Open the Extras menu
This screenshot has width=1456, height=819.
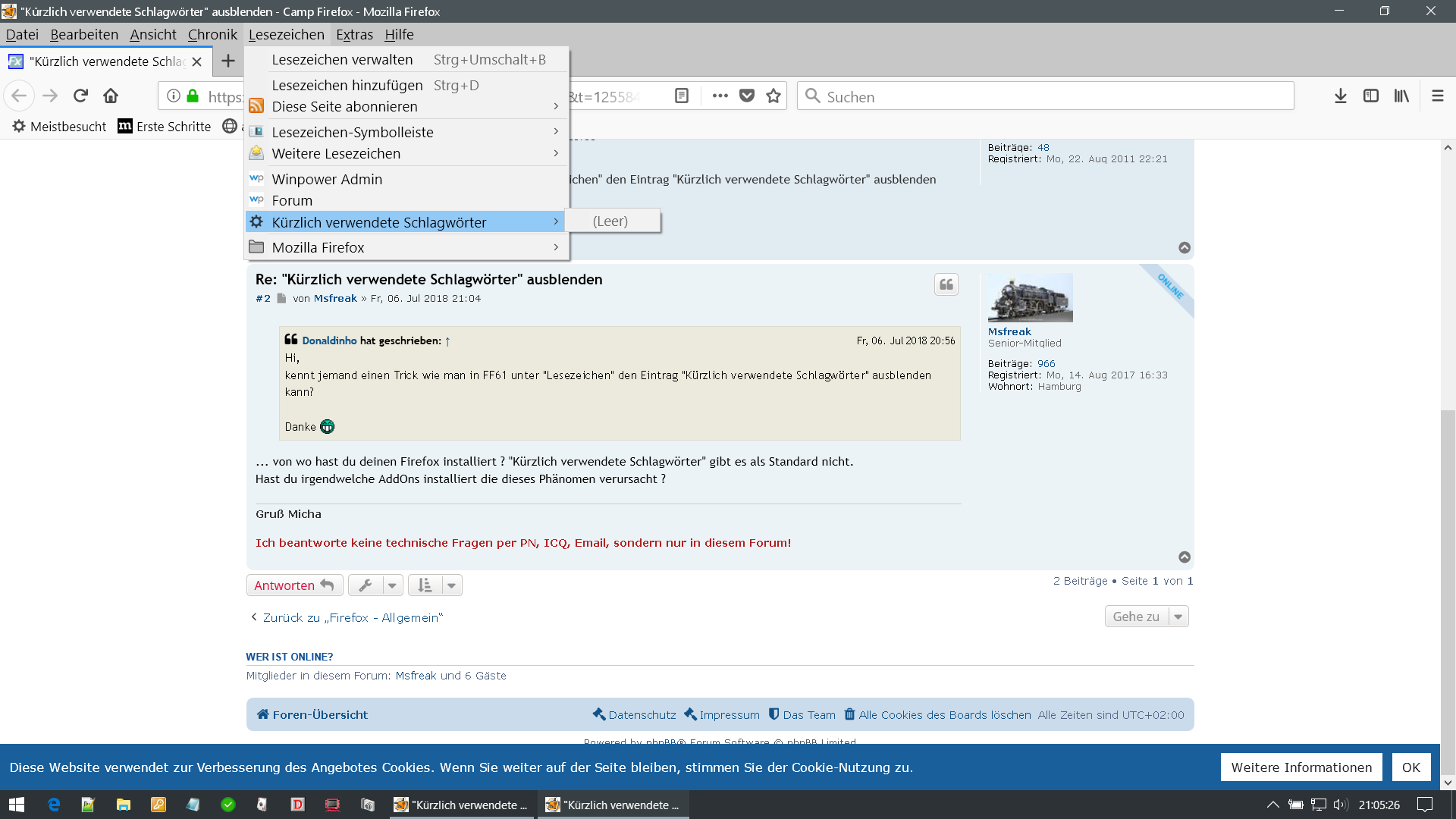coord(354,34)
